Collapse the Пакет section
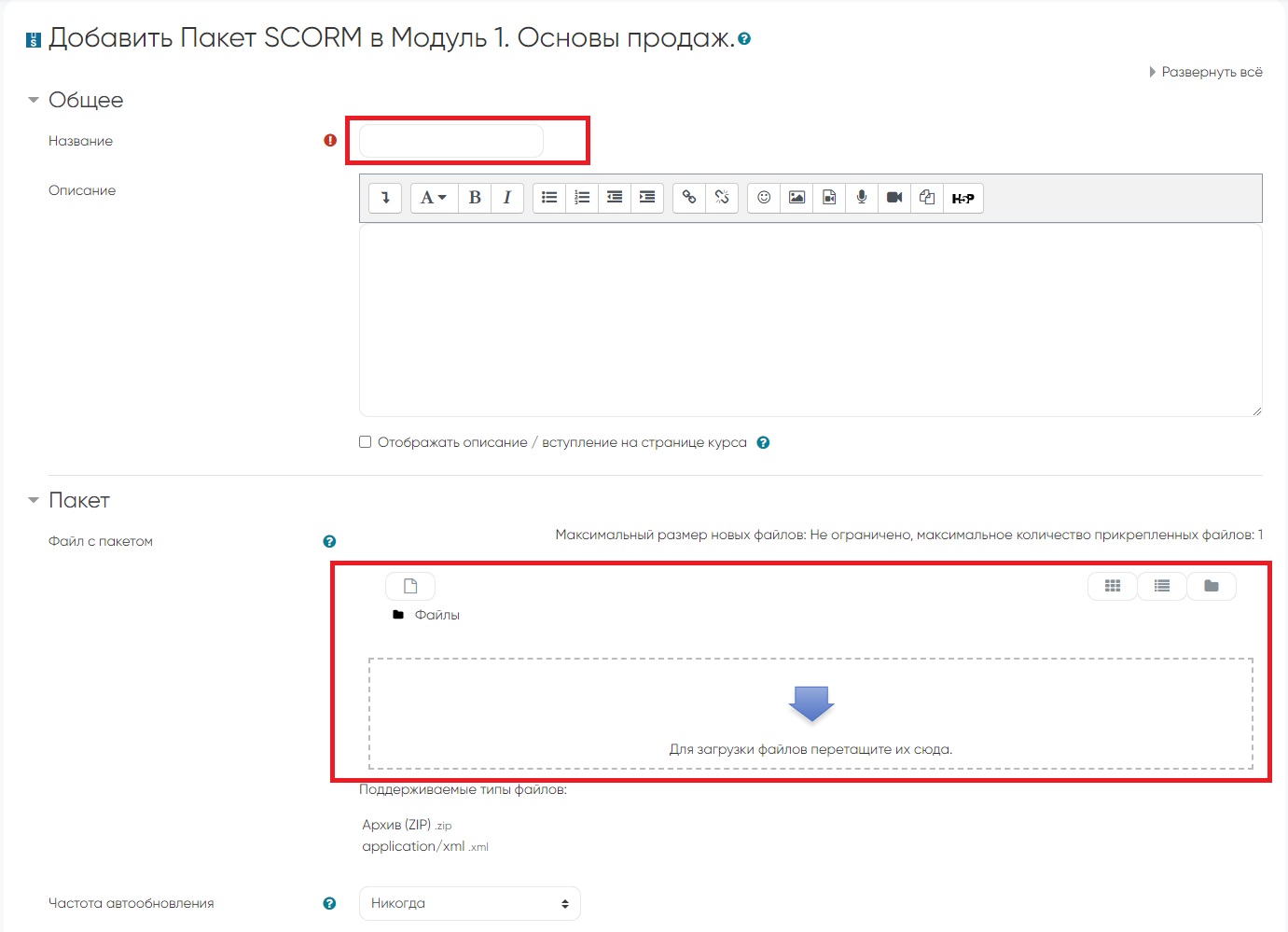The image size is (1288, 932). [x=34, y=501]
